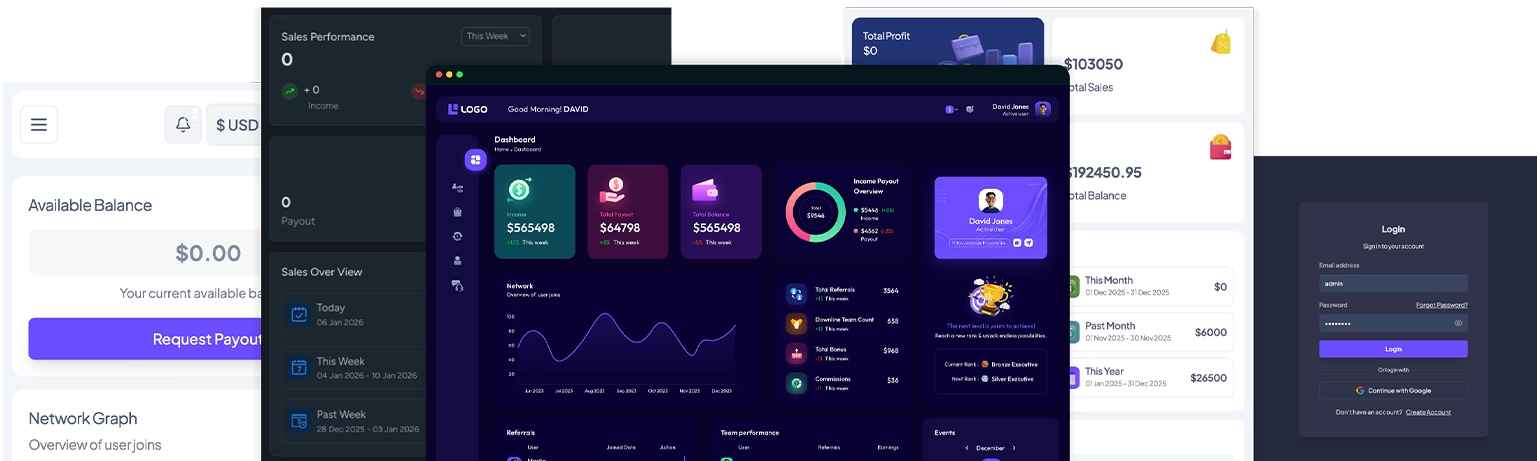
Task: Click the profile photo on David Jones card
Action: [991, 200]
